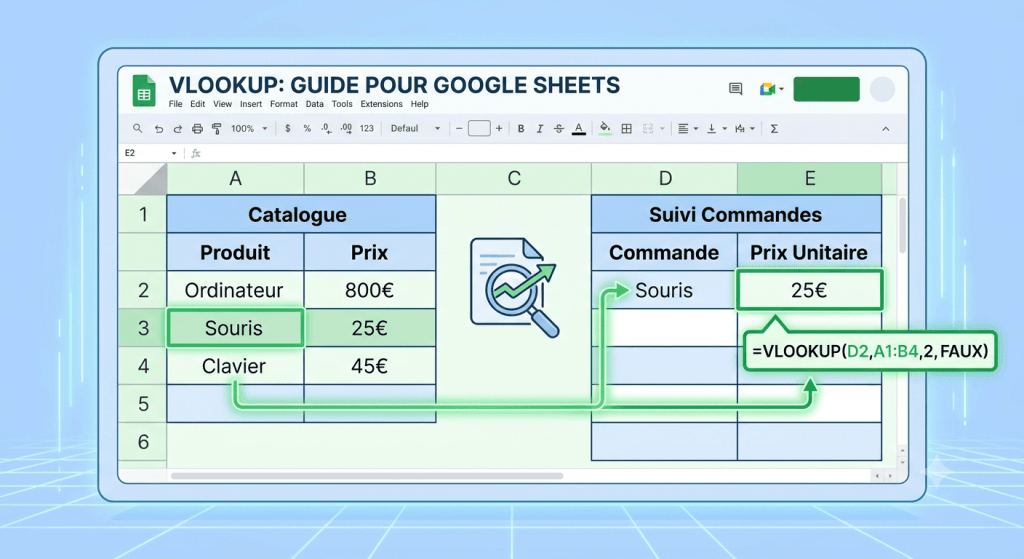This screenshot has height=559, width=1024.
Task: Click the round account avatar
Action: (882, 89)
